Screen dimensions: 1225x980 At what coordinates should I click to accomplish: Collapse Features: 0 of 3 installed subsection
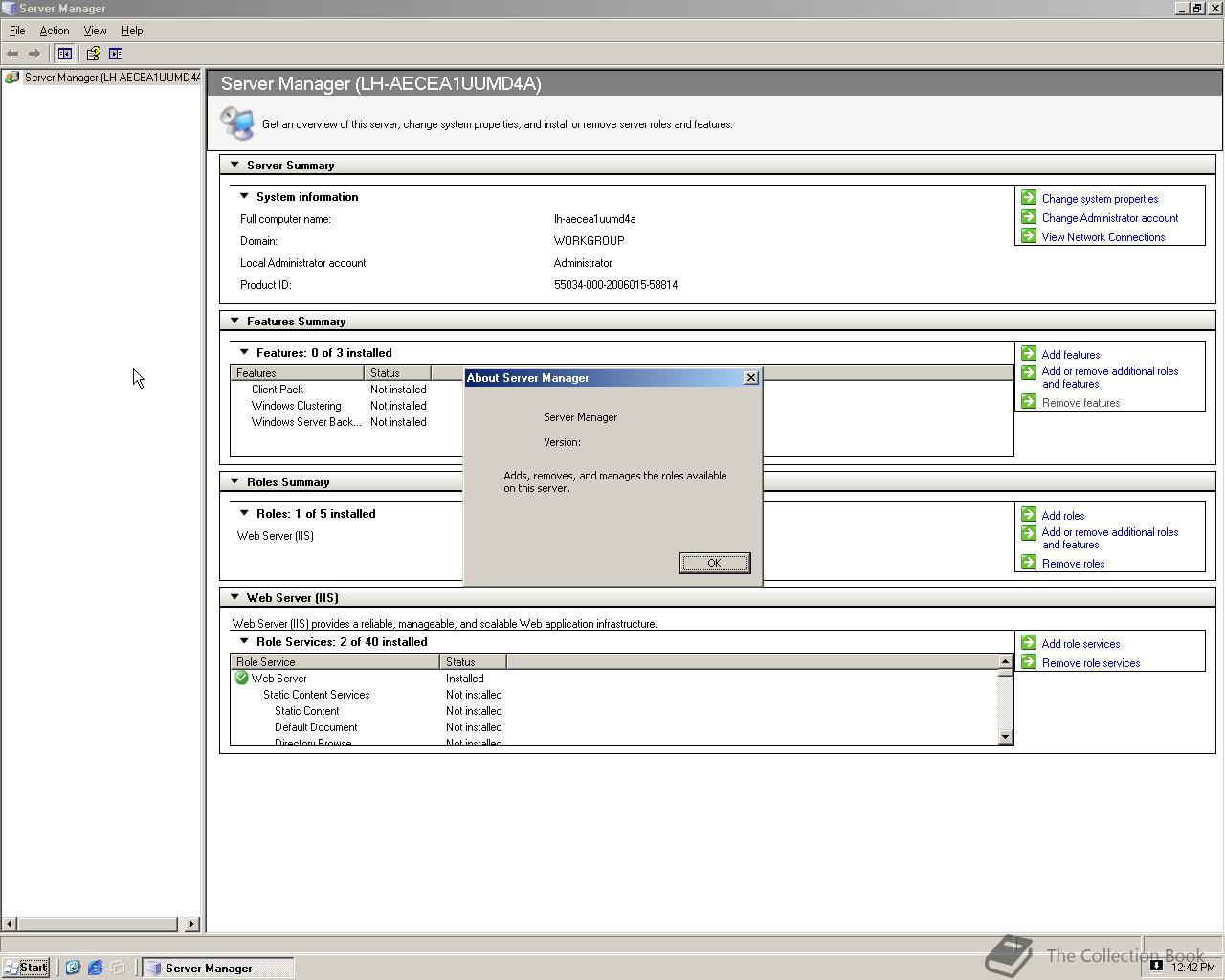tap(244, 352)
